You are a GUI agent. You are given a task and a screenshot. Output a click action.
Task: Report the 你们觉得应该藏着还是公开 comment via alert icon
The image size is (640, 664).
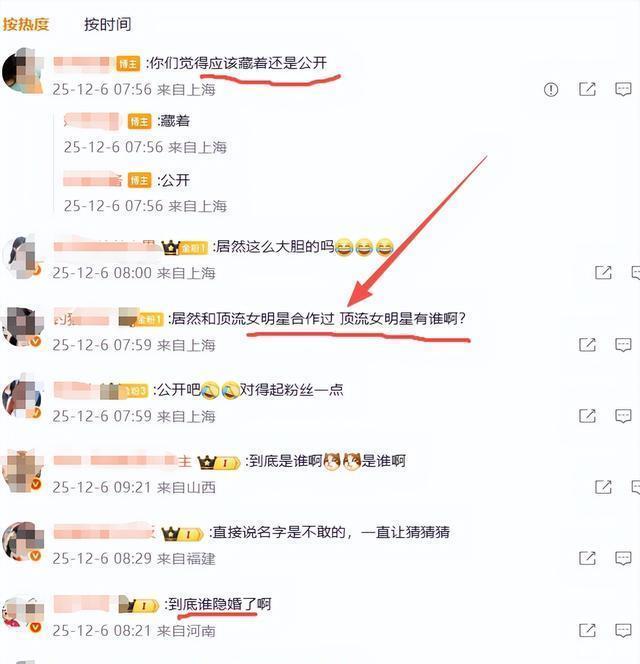coord(551,89)
